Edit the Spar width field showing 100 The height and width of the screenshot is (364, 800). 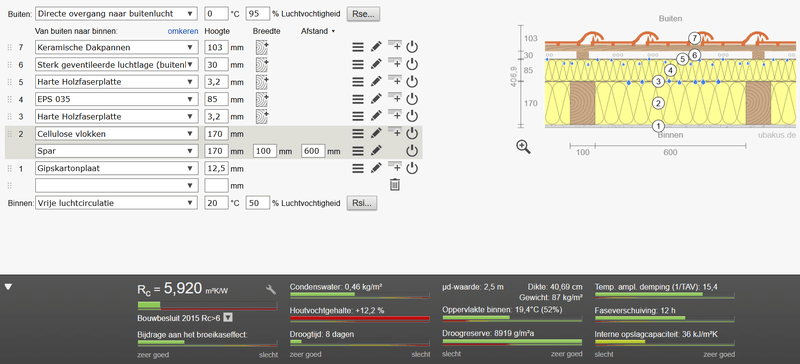point(265,151)
